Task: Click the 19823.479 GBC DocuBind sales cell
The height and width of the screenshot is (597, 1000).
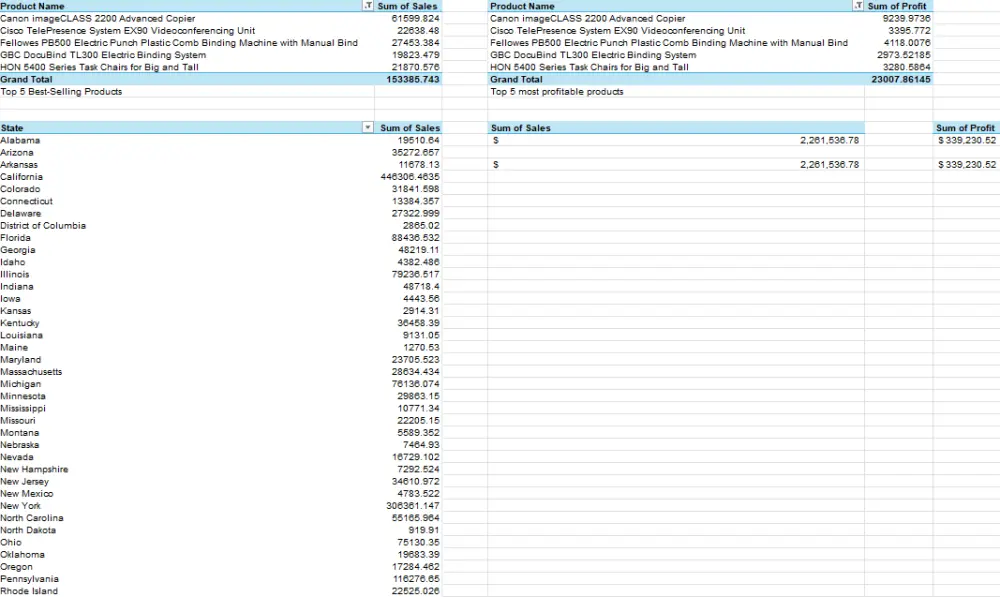Action: [415, 55]
